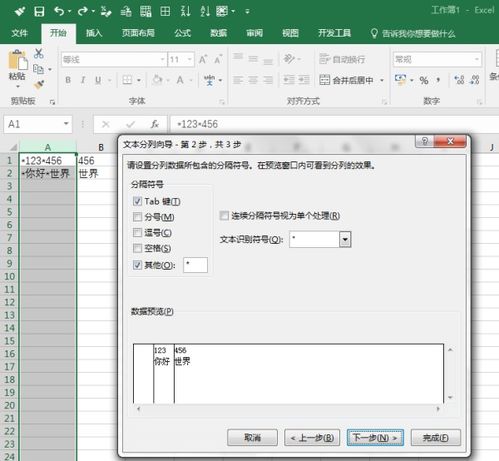499x461 pixels.
Task: Click the Paste clipboard icon
Action: coord(17,60)
